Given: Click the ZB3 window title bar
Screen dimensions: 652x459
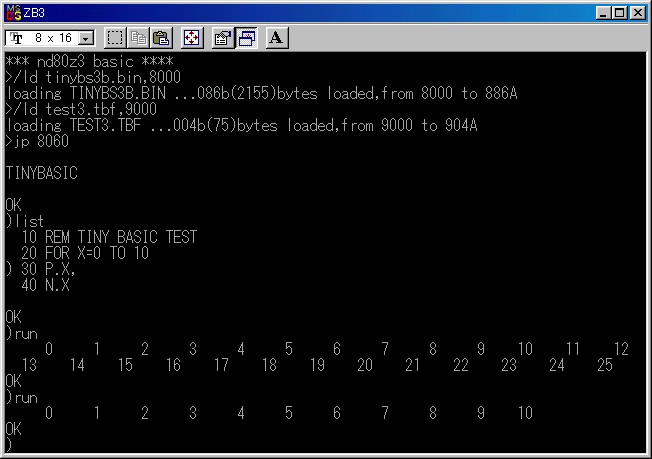Looking at the screenshot, I should (x=300, y=13).
